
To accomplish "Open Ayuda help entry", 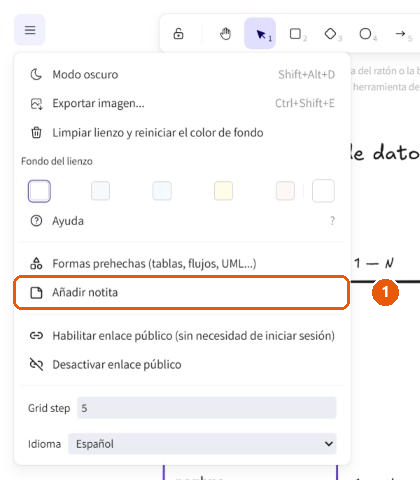I will [182, 221].
